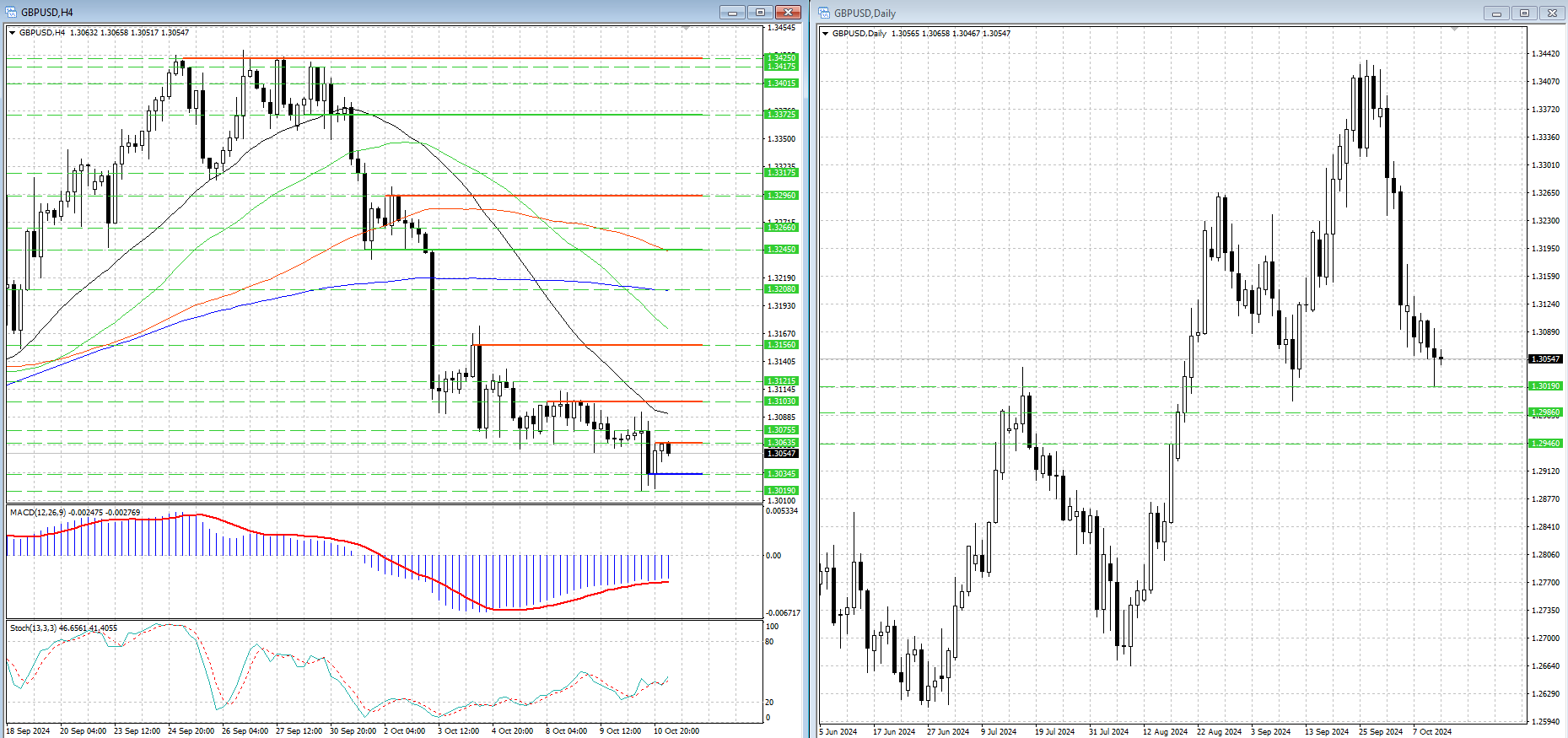
Task: Click the 1.34250 green price level label
Action: [x=780, y=58]
